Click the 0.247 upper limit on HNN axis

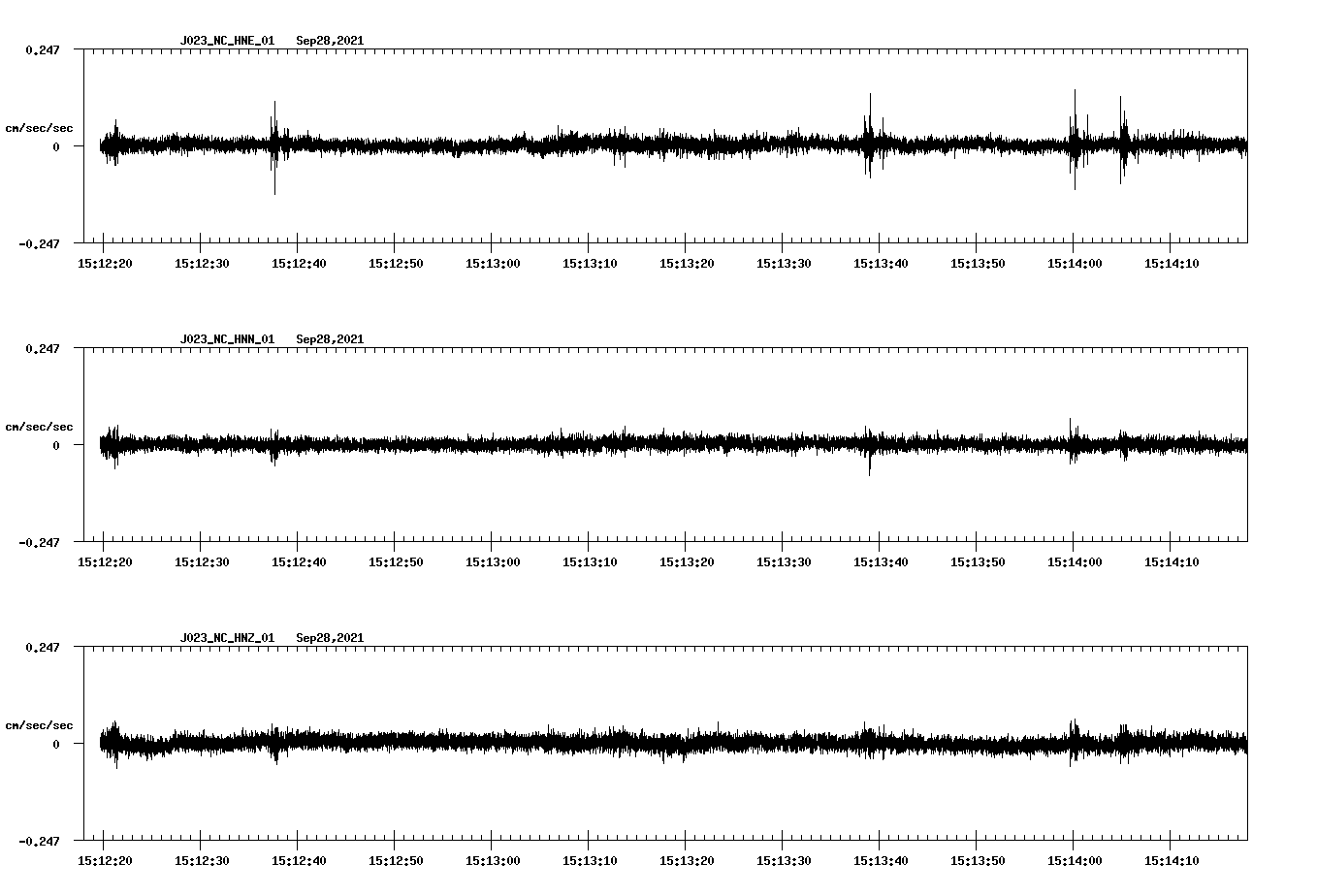[42, 348]
